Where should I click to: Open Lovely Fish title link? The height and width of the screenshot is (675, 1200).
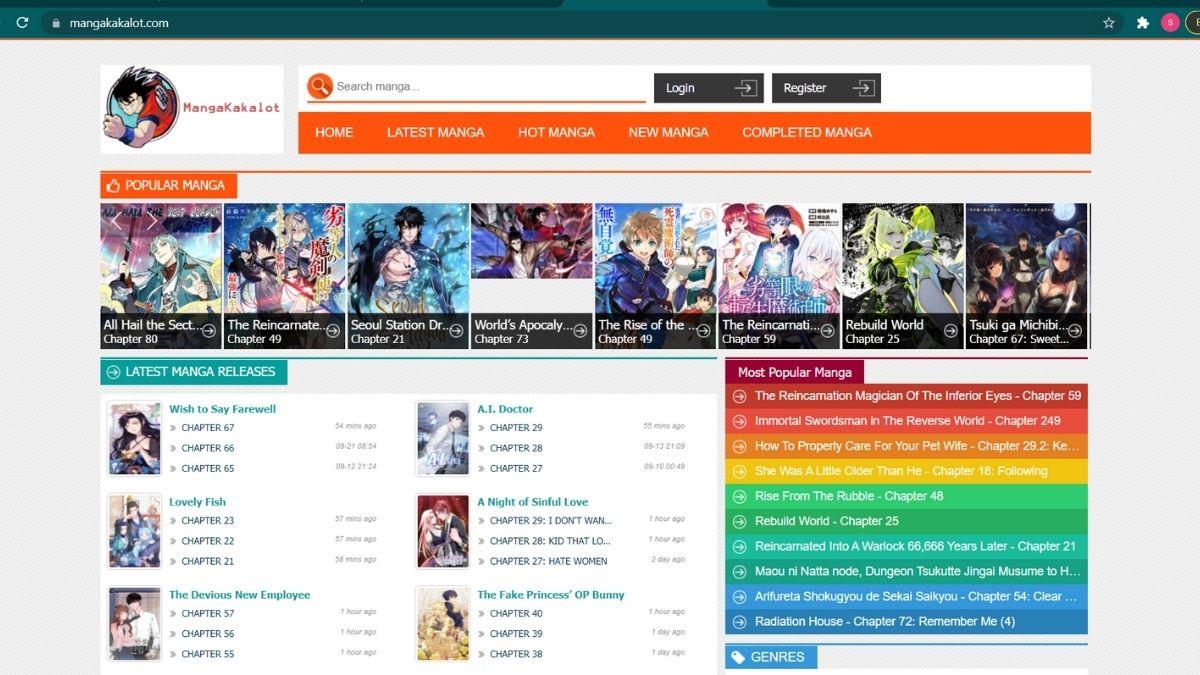[x=197, y=502]
